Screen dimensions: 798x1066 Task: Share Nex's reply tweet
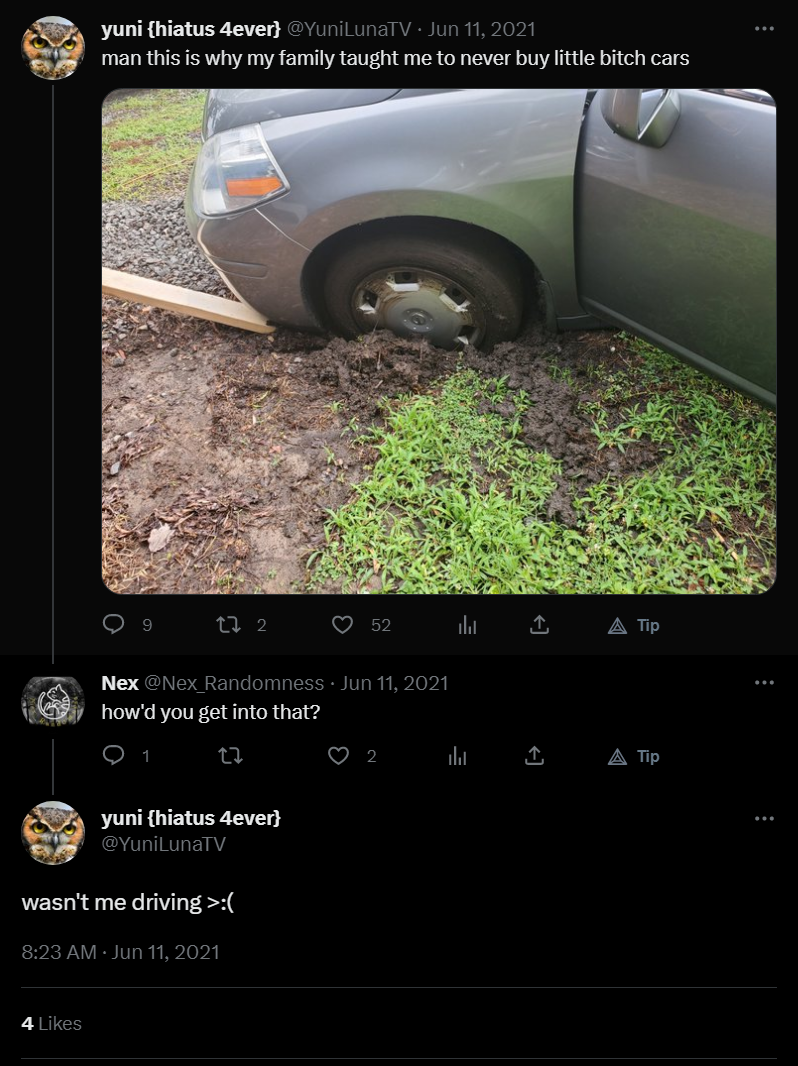coord(534,755)
